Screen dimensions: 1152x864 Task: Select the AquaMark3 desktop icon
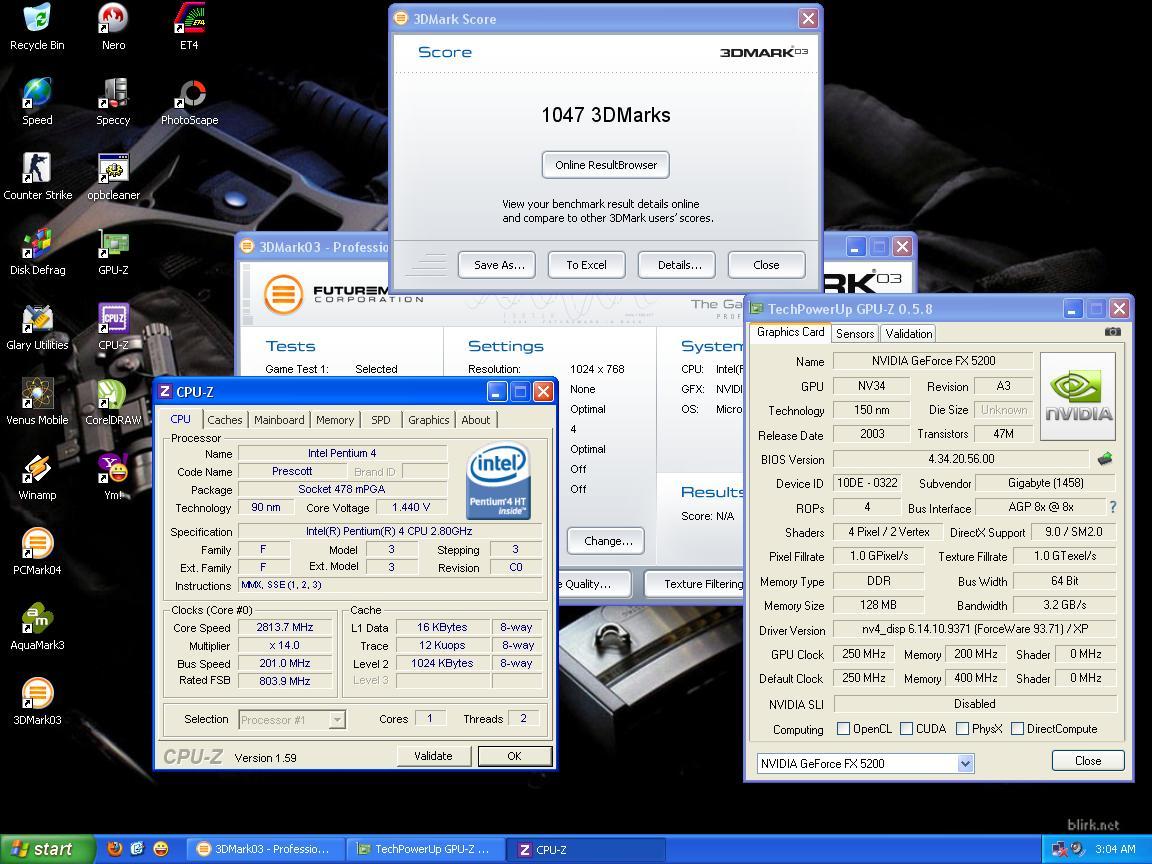(37, 627)
